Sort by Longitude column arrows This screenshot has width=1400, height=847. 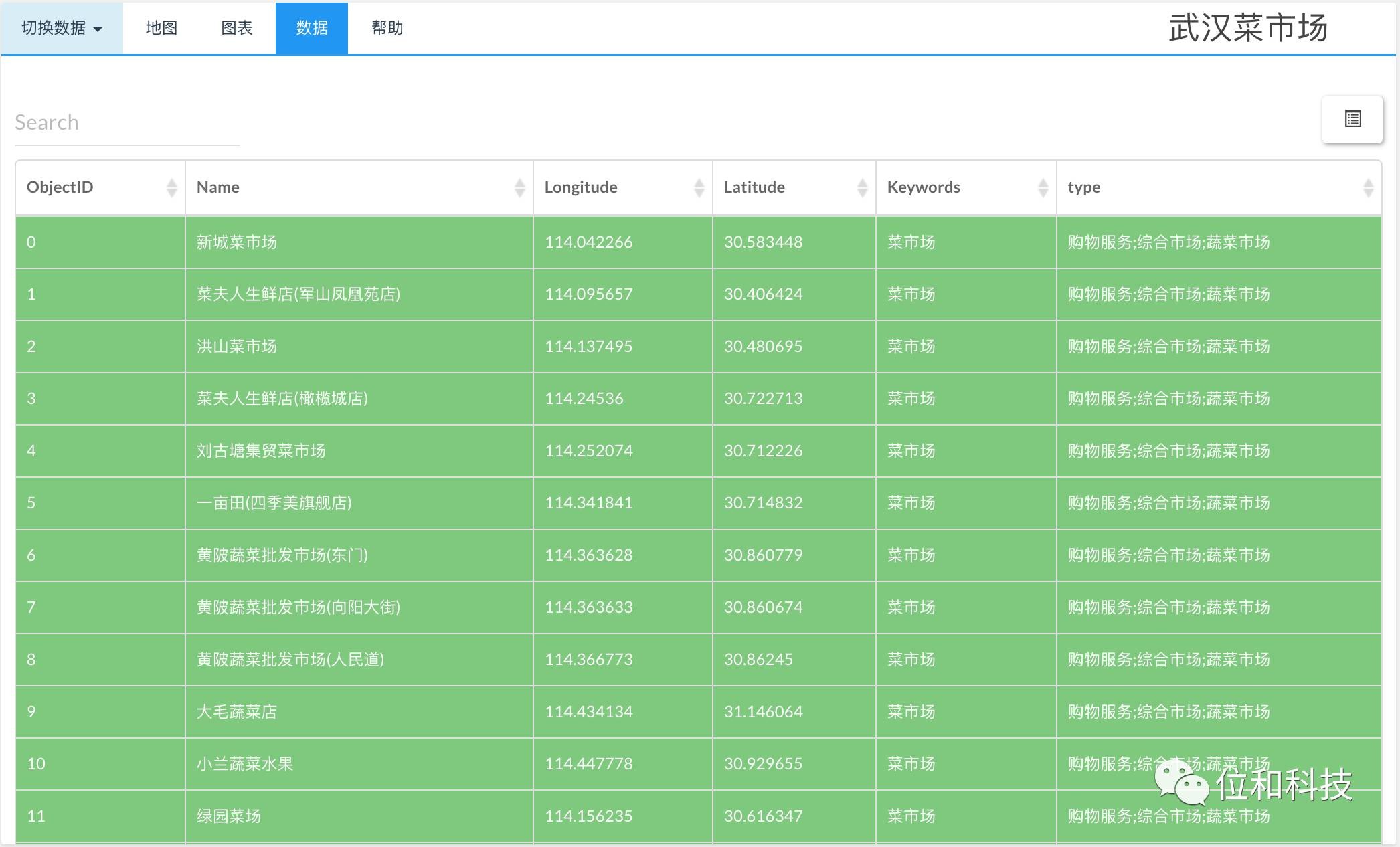pyautogui.click(x=699, y=188)
